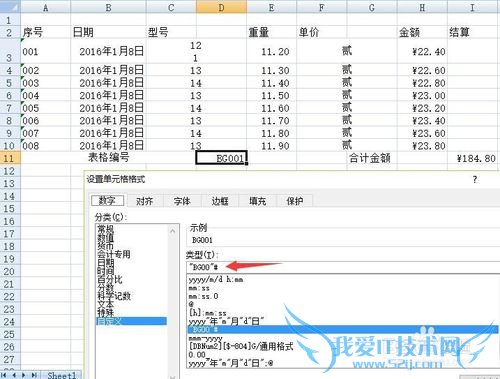Open the 边框 tab

pos(220,201)
